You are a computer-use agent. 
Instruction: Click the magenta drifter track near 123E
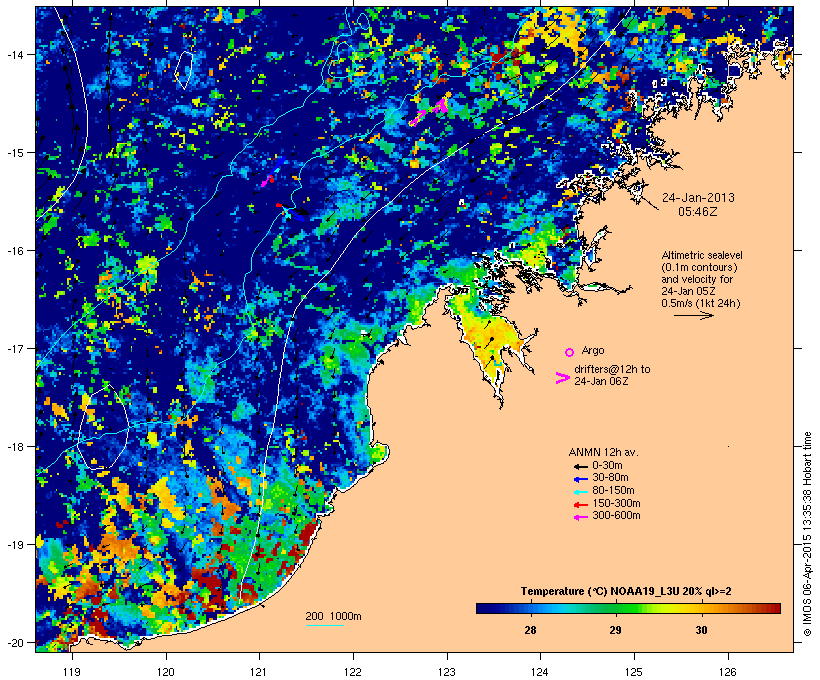[x=429, y=112]
